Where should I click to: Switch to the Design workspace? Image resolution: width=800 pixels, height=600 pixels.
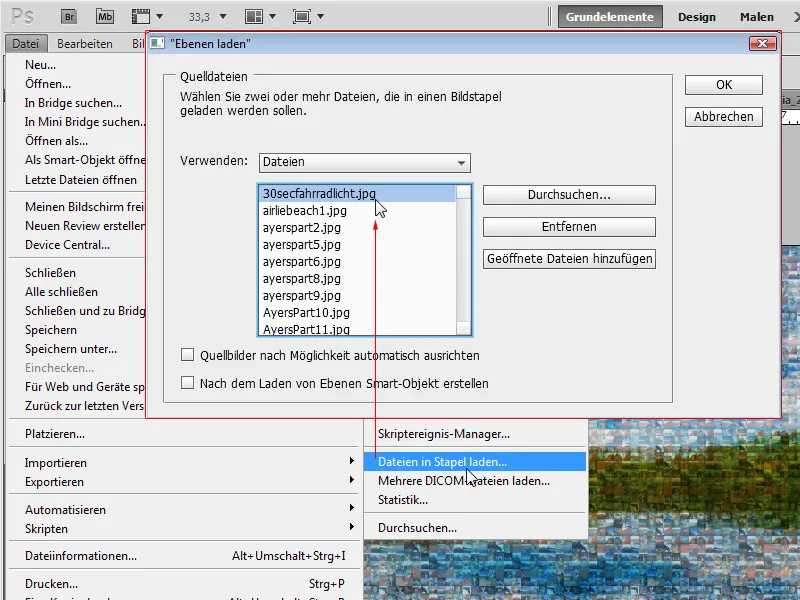tap(696, 17)
